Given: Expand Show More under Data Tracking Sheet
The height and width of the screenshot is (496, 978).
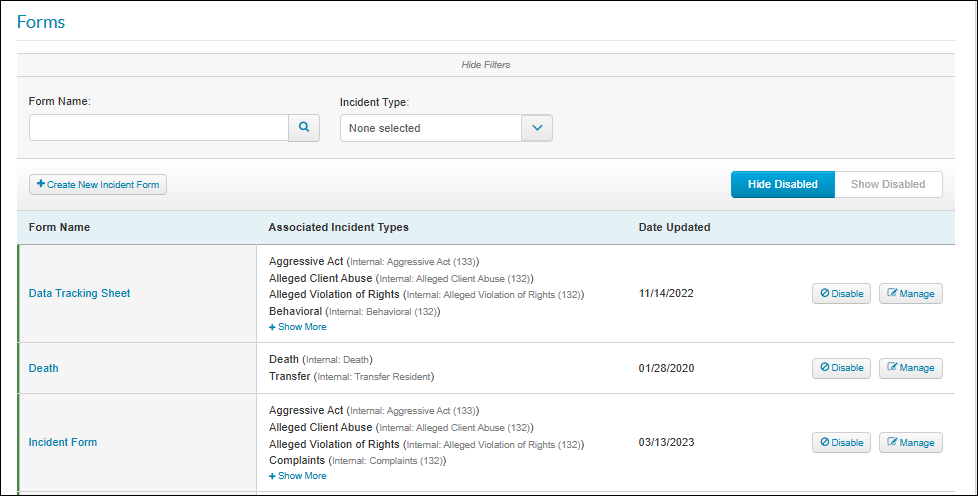Looking at the screenshot, I should pos(298,327).
